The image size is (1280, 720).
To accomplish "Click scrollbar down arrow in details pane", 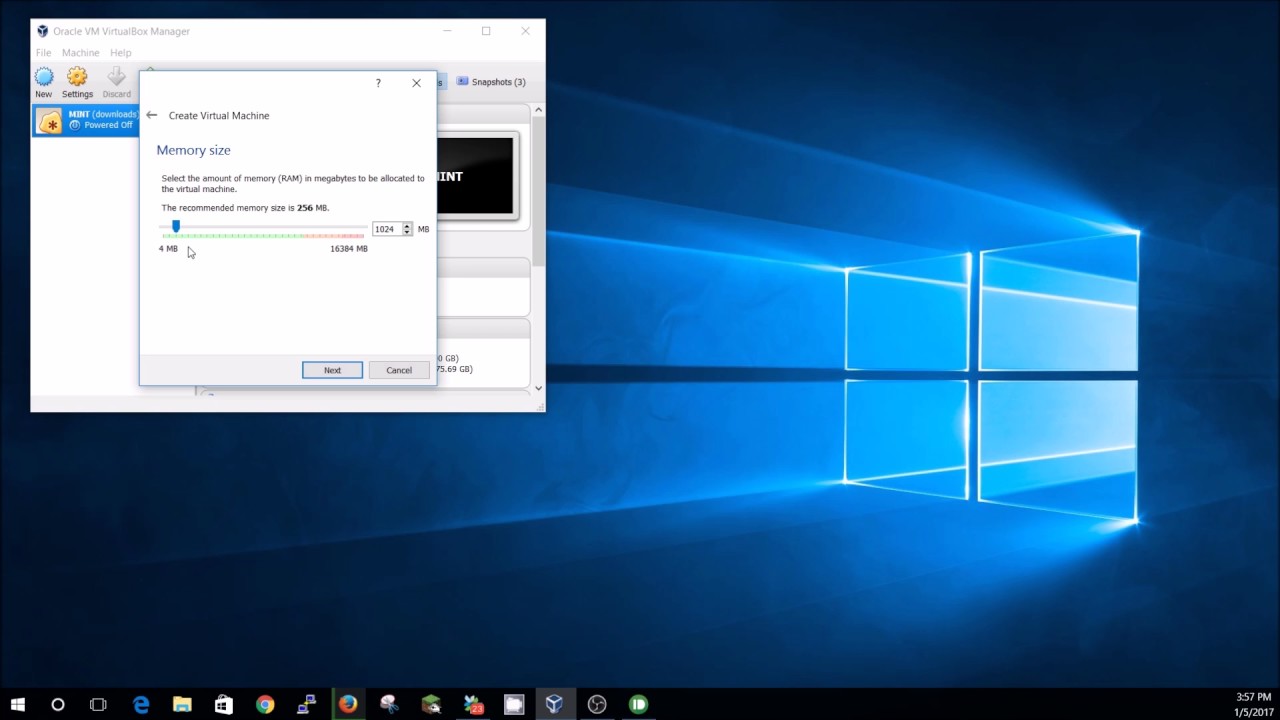I will point(538,388).
